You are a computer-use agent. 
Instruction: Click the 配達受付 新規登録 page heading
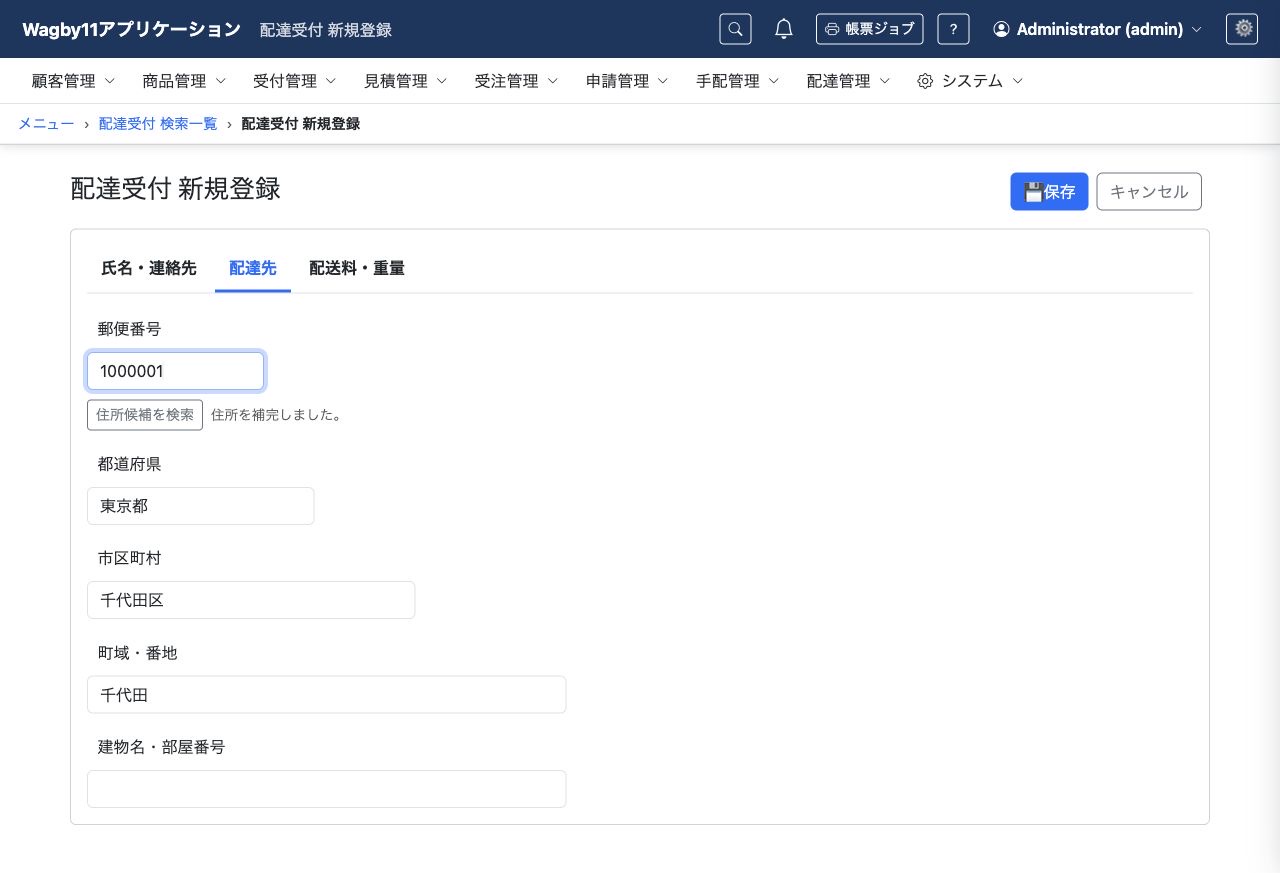[175, 189]
